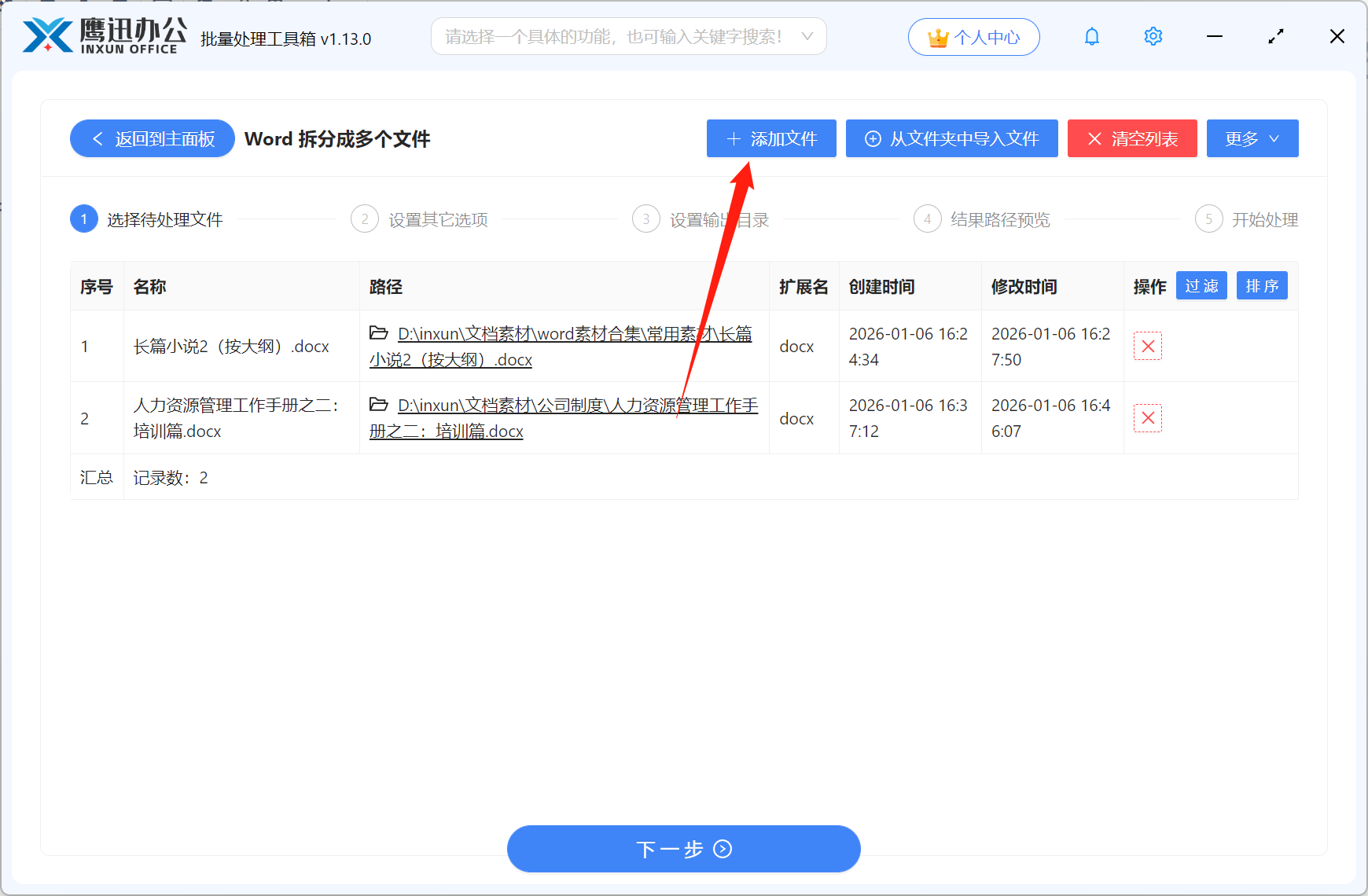
Task: Click 从文件夹中导入文件 button
Action: [951, 138]
